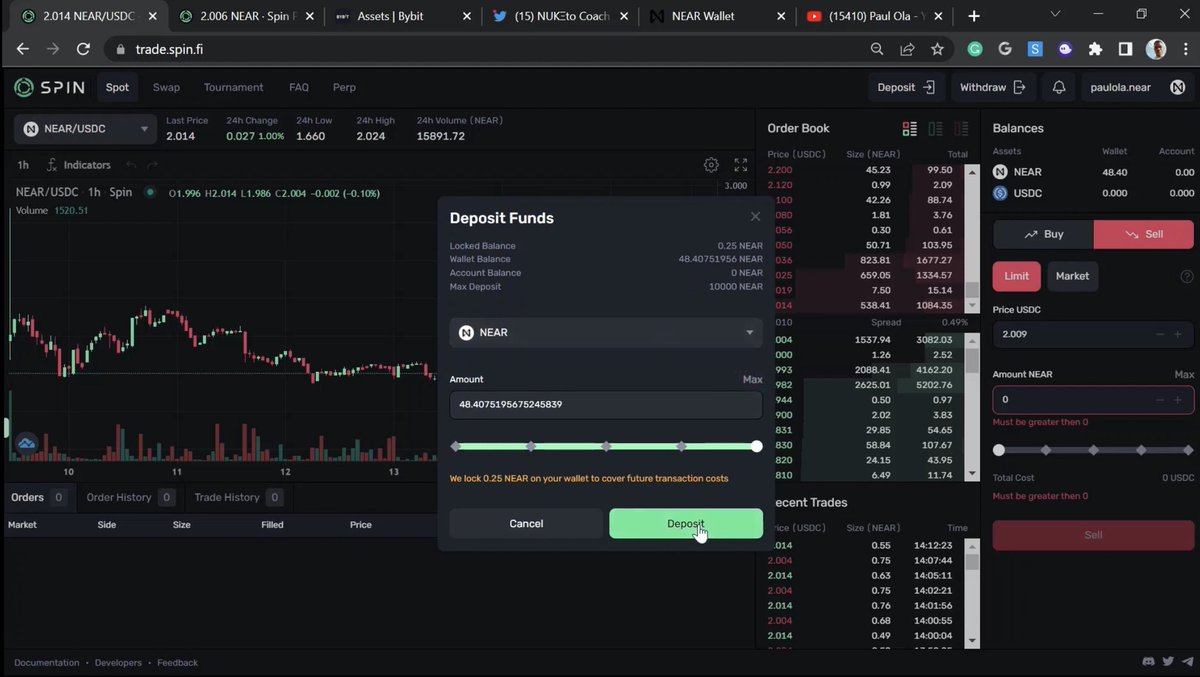Open a new browser tab

point(974,16)
